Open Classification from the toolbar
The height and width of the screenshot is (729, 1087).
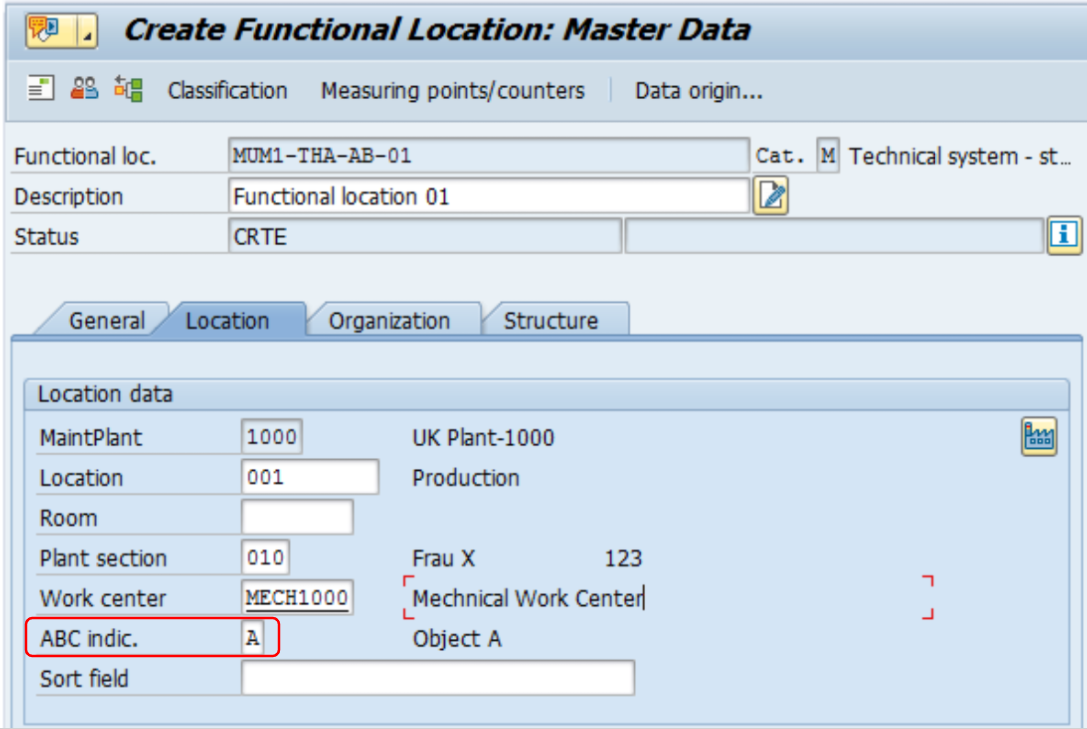[227, 91]
